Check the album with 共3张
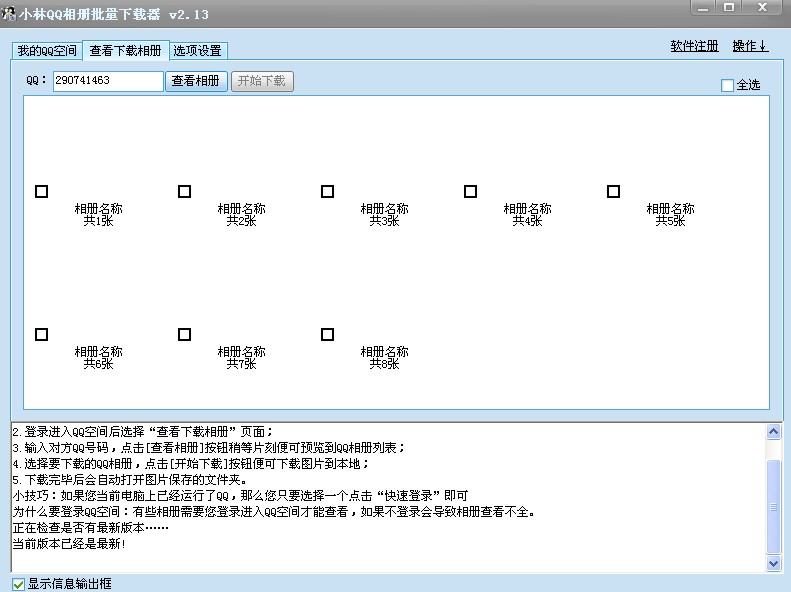This screenshot has width=791, height=592. click(x=327, y=192)
